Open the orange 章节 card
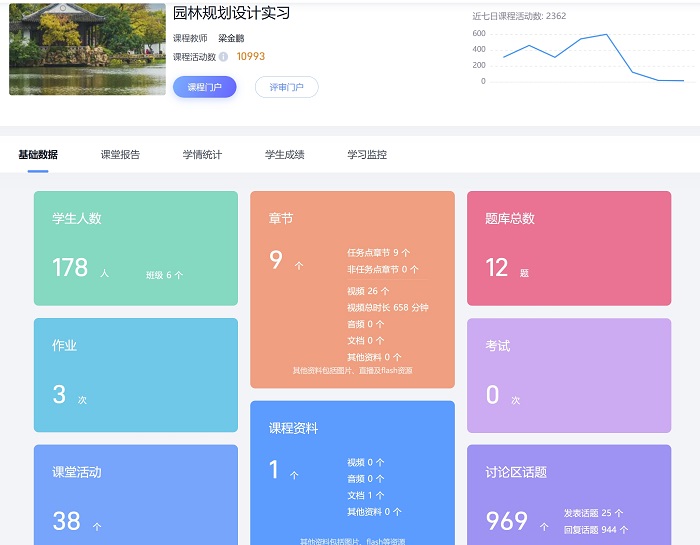This screenshot has width=700, height=545. (352, 289)
